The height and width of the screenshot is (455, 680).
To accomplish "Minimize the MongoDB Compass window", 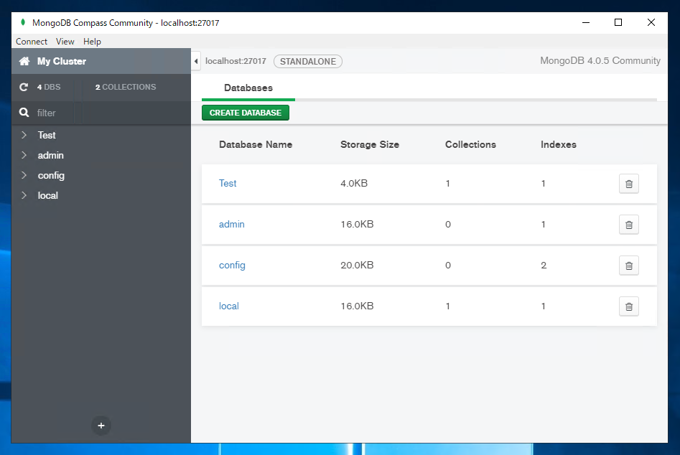I will tap(586, 22).
